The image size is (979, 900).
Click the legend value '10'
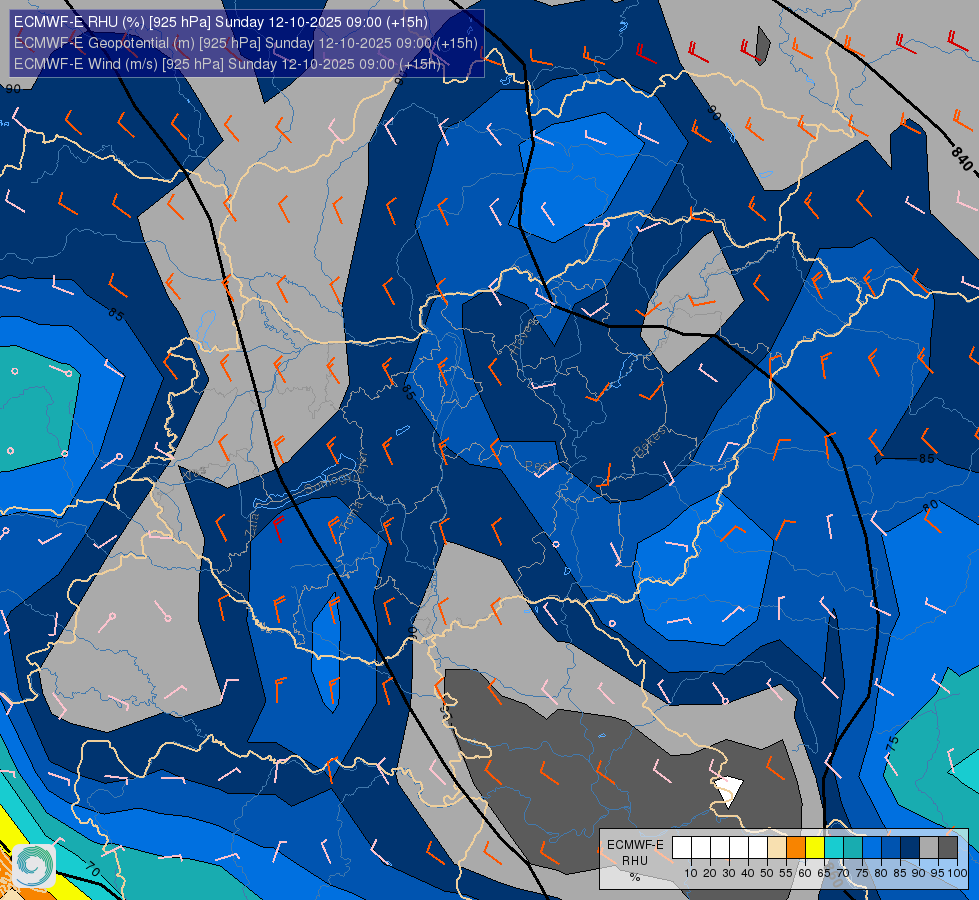(691, 873)
